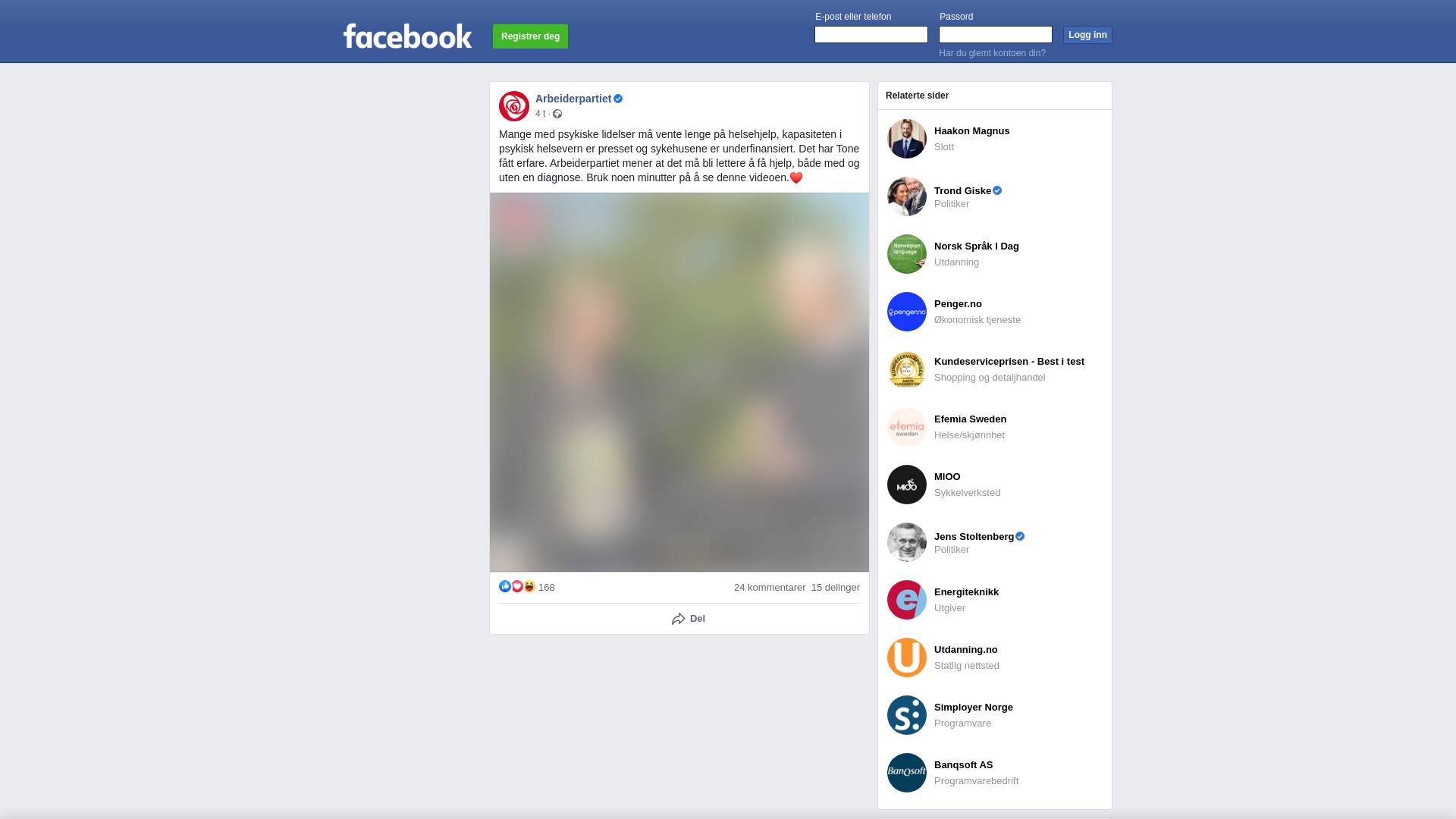Image resolution: width=1456 pixels, height=819 pixels.
Task: Open Utdanning.no page logo
Action: [907, 657]
